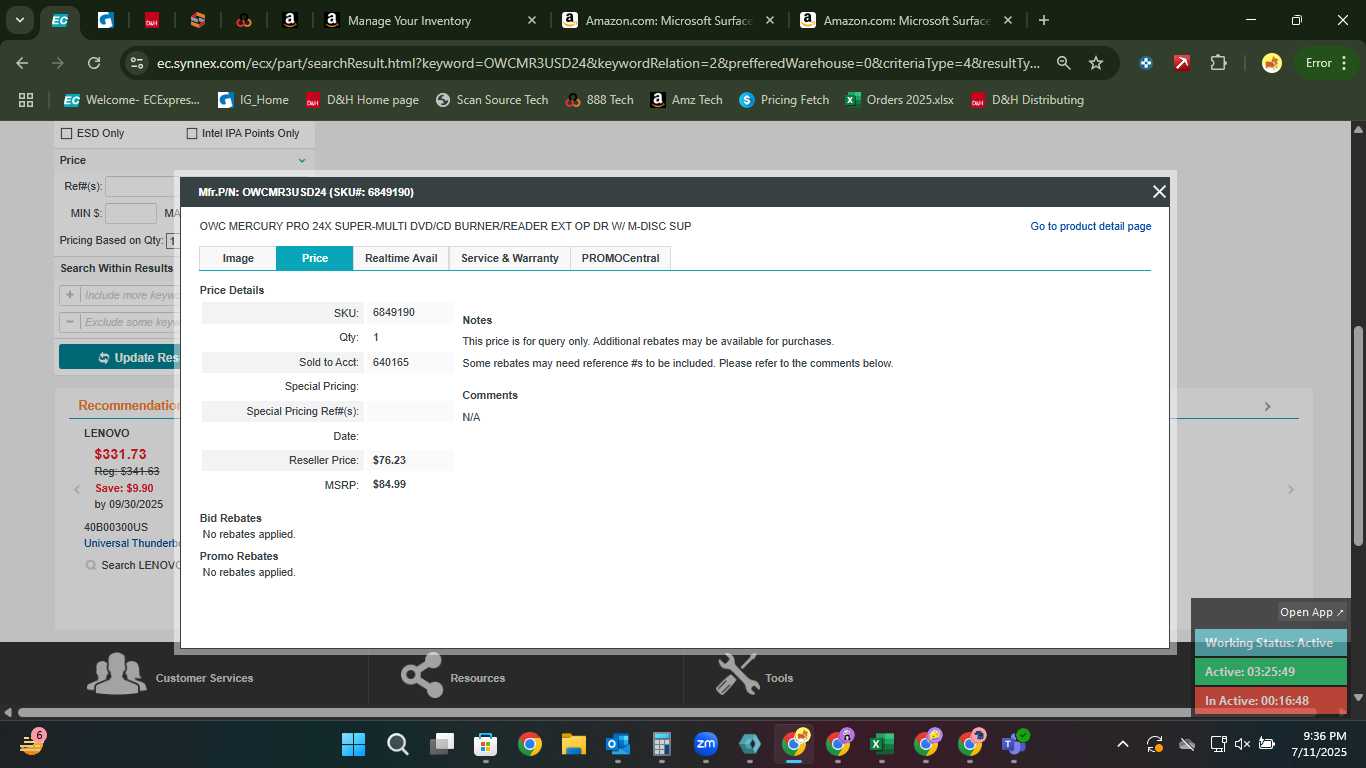
Task: Open the D&H Distributing bookmark
Action: click(x=1027, y=100)
